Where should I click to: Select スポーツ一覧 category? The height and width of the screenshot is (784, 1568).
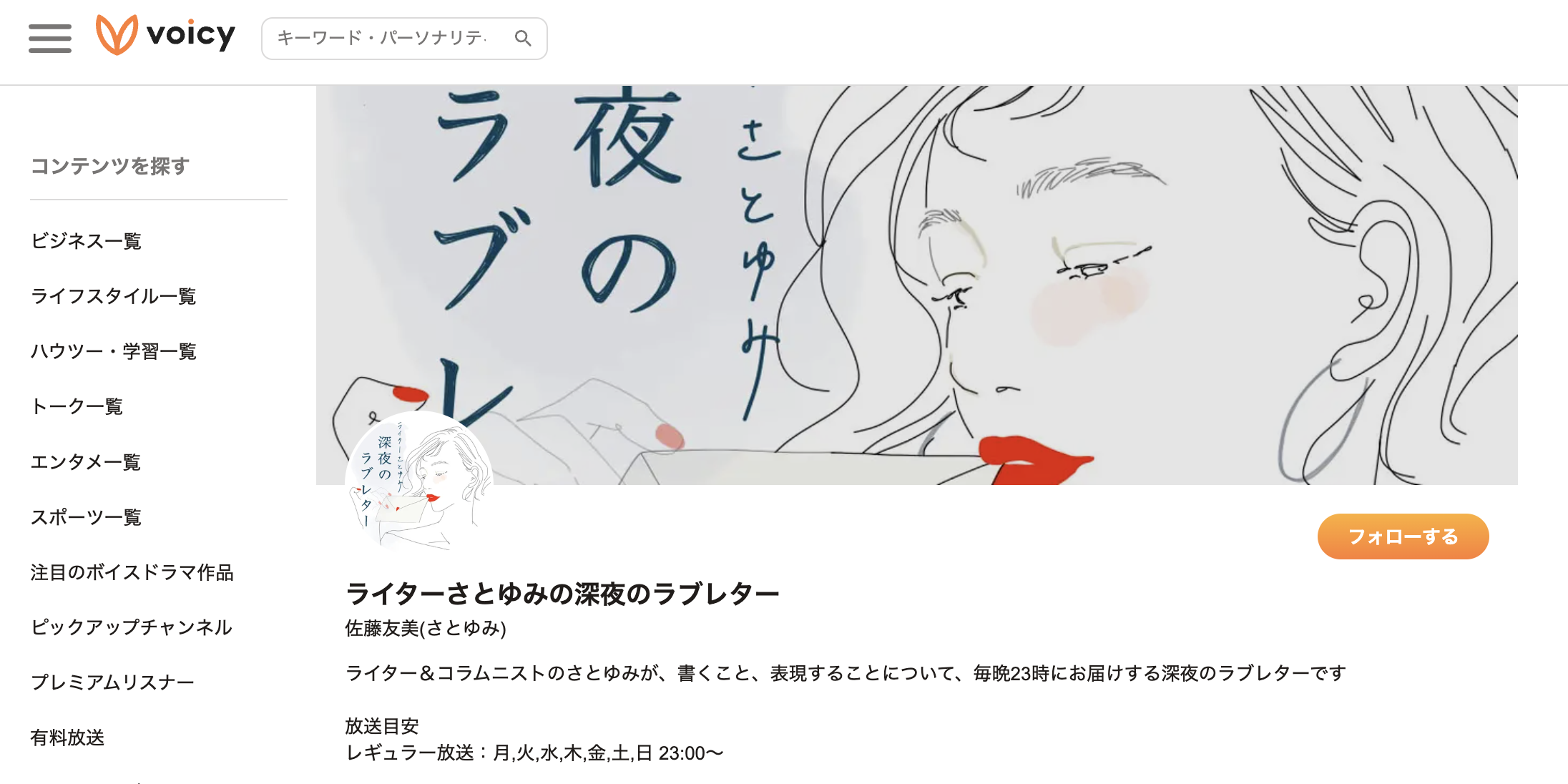tap(86, 517)
